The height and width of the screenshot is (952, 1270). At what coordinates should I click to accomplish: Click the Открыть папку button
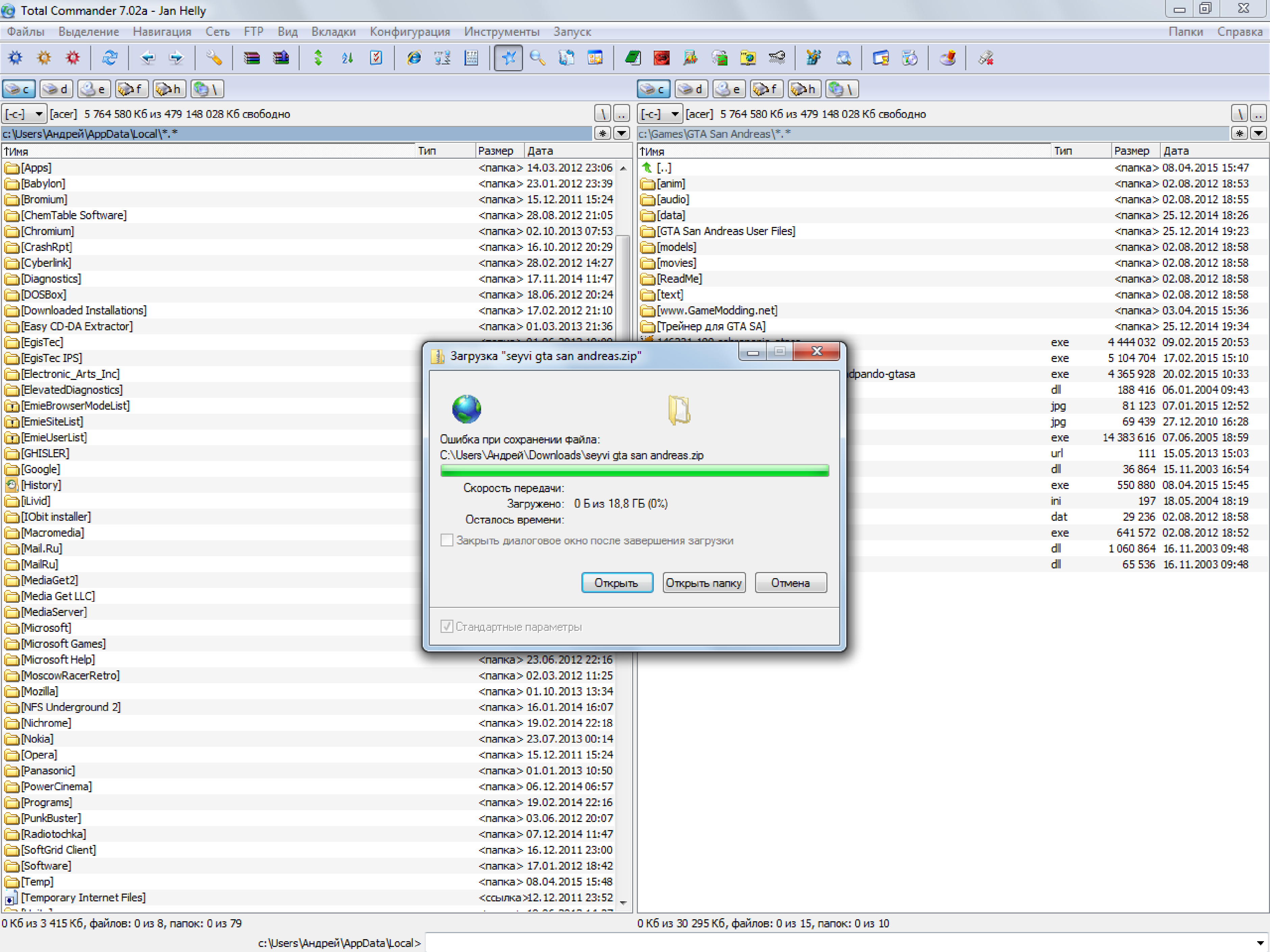(x=704, y=583)
